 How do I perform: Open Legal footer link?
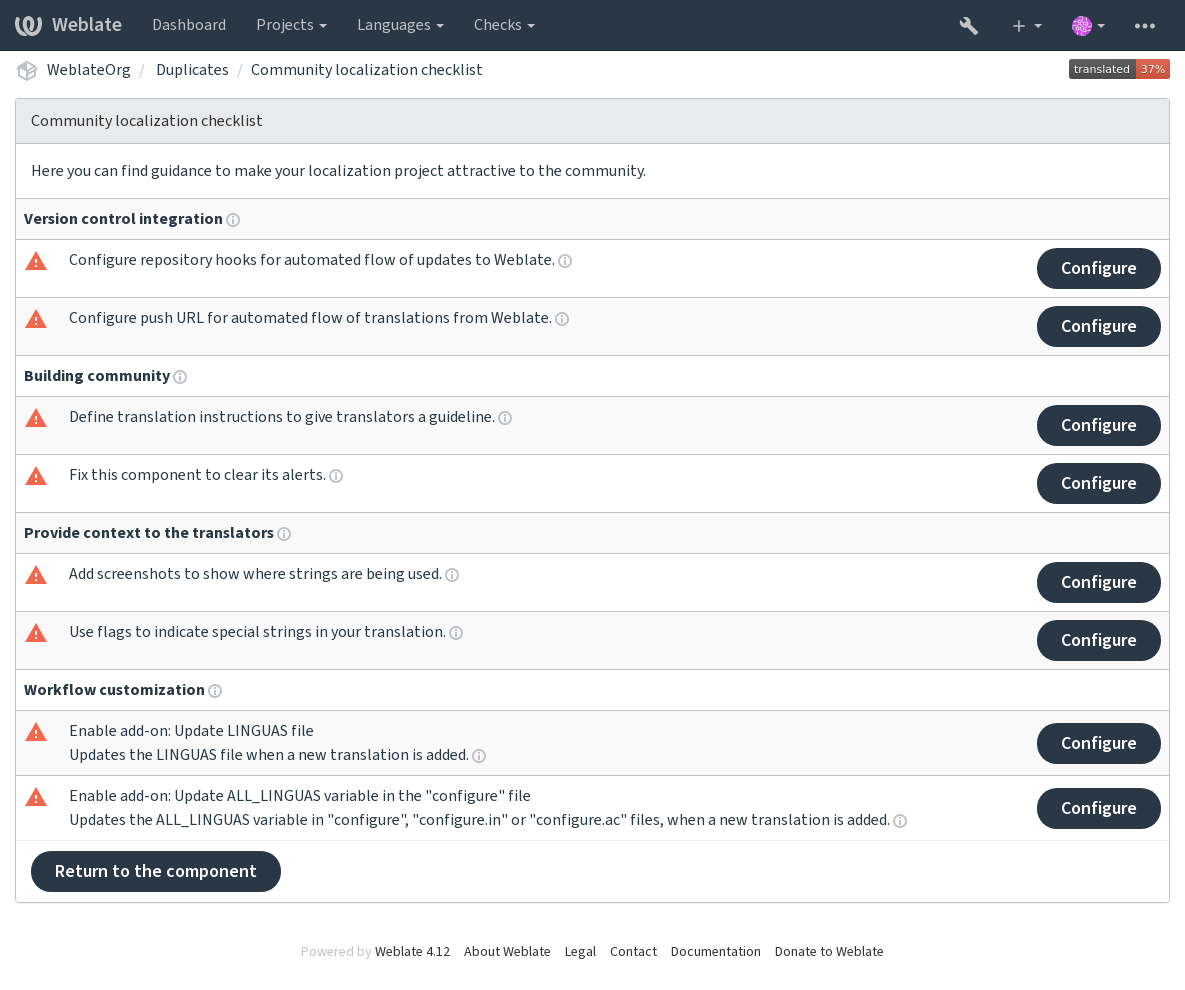click(x=580, y=952)
